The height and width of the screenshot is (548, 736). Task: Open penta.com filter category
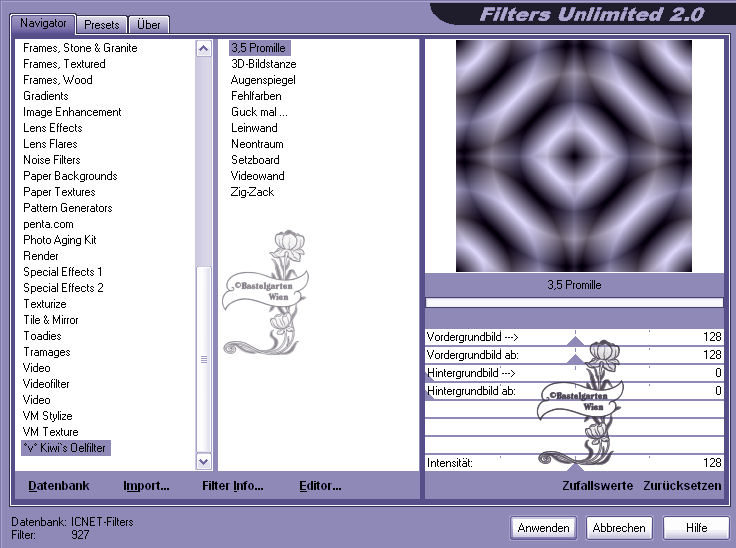[48, 224]
